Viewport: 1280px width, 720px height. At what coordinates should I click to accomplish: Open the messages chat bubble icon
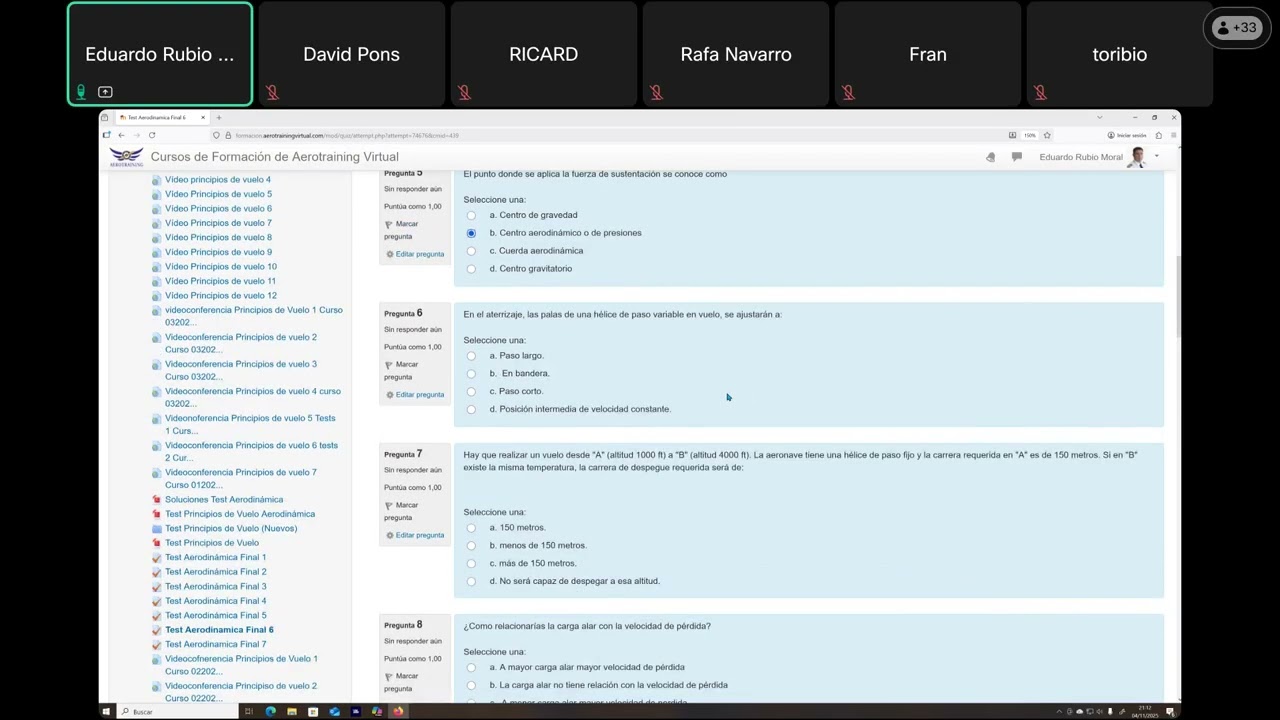(x=1016, y=157)
